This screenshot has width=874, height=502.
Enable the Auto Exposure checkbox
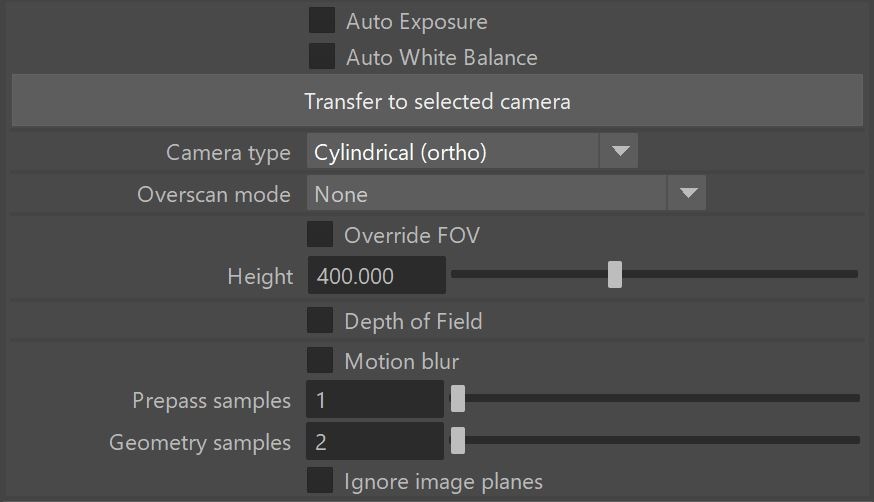tap(322, 21)
